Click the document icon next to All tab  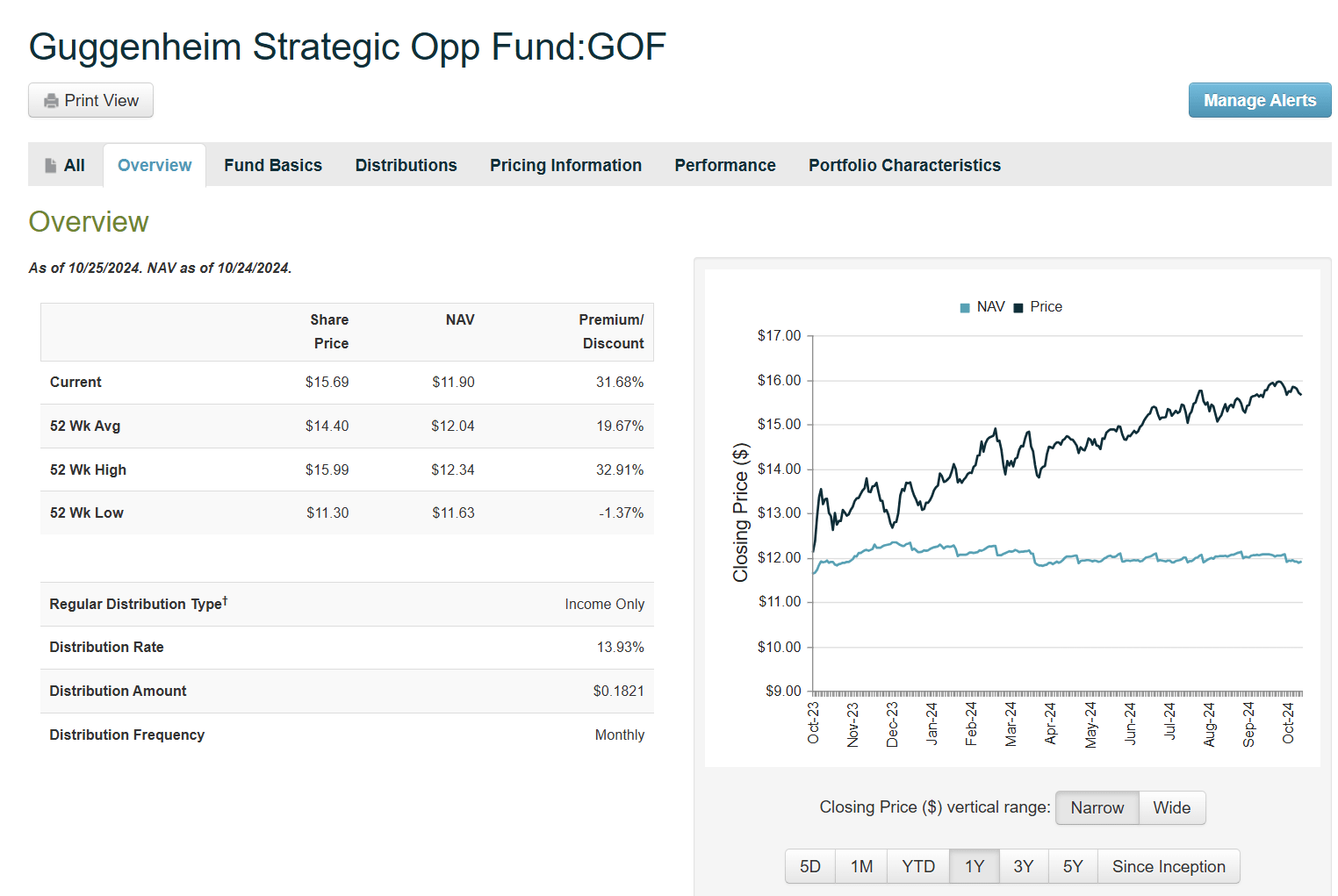click(50, 164)
